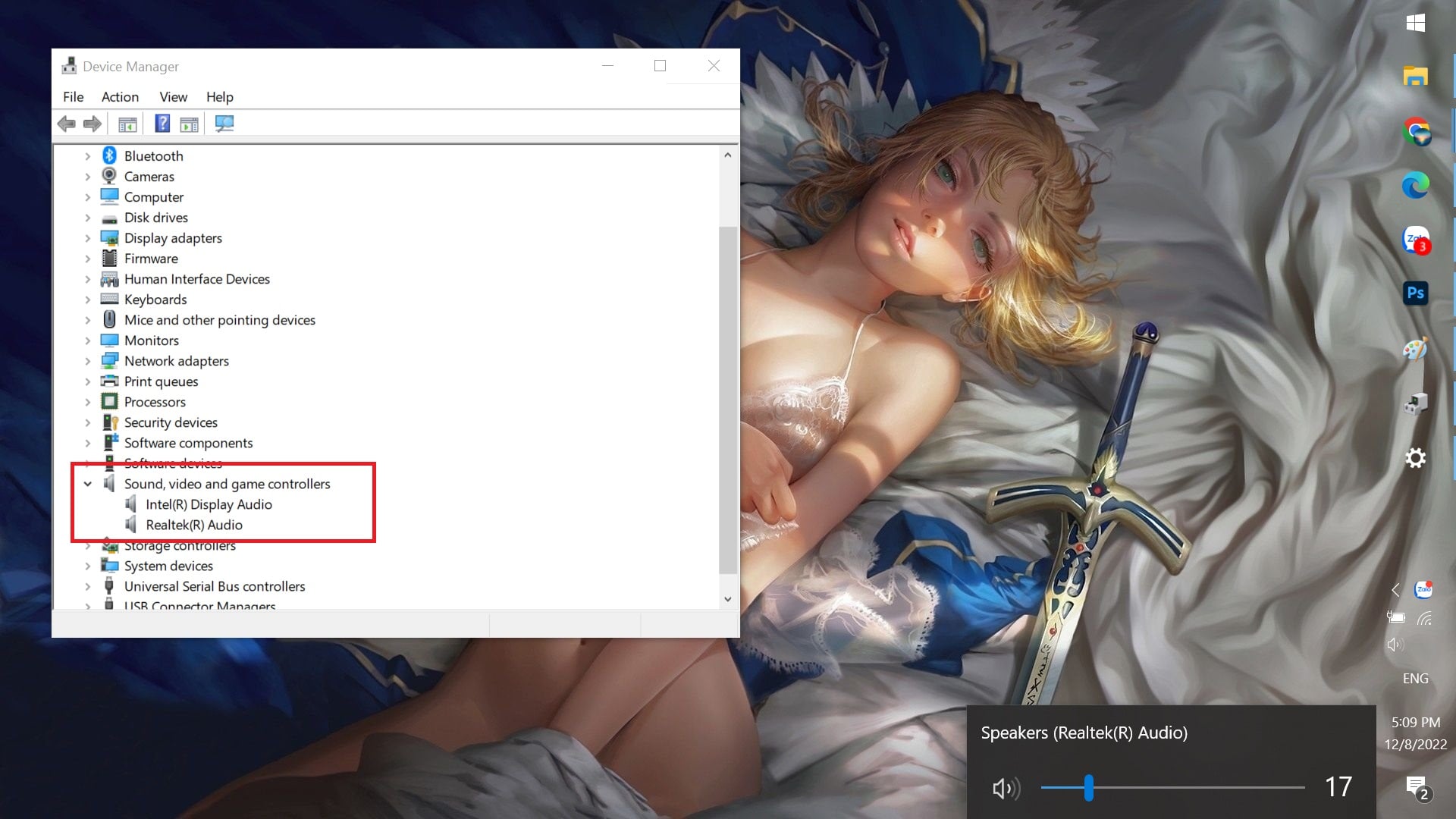Select the Sound, video and game controllers label
The width and height of the screenshot is (1456, 819).
pyautogui.click(x=227, y=484)
